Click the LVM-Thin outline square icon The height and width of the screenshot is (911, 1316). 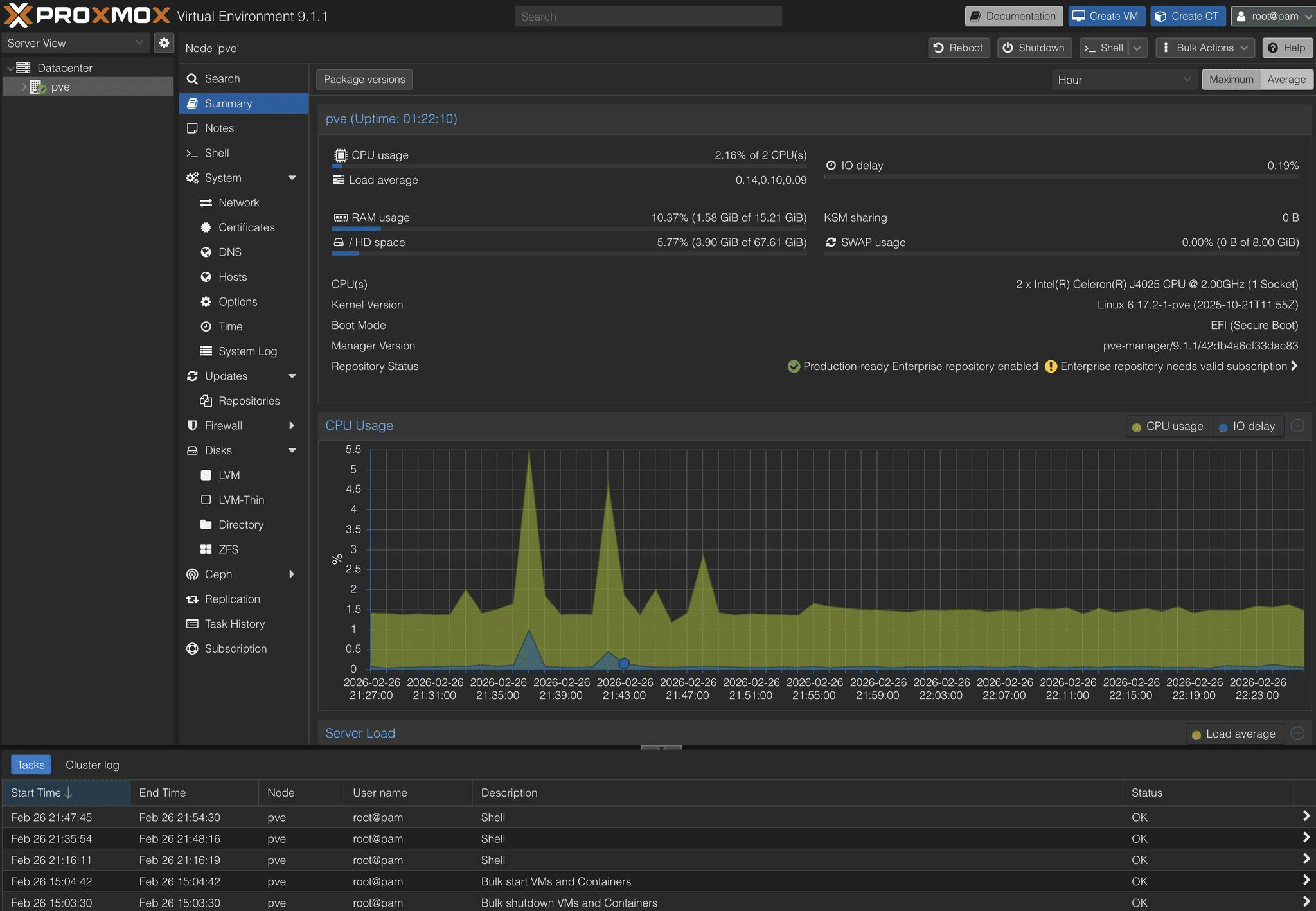(x=206, y=500)
